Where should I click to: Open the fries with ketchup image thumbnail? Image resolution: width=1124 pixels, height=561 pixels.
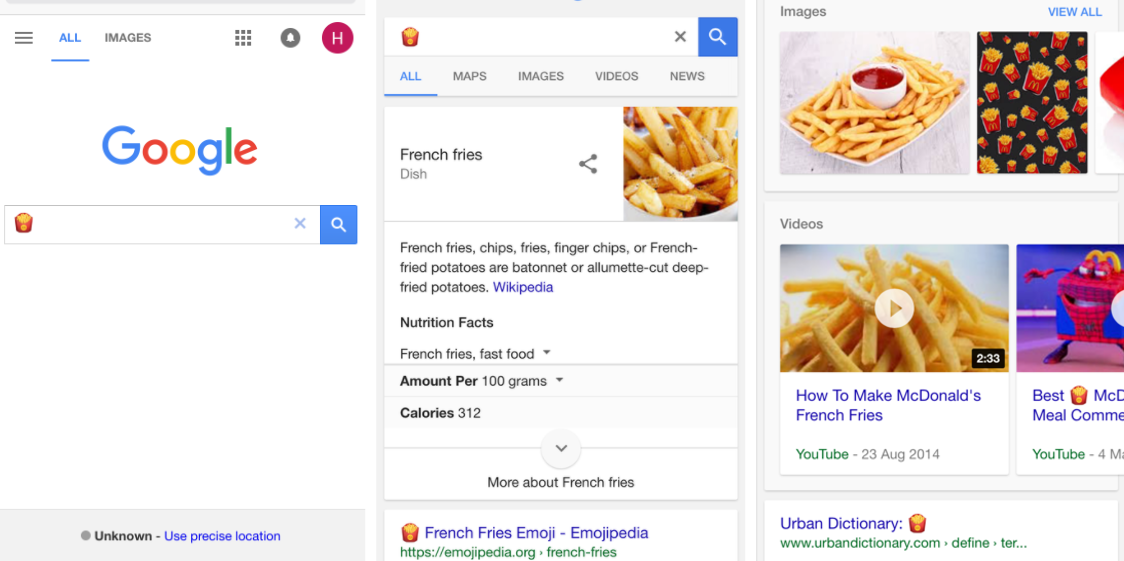(874, 102)
